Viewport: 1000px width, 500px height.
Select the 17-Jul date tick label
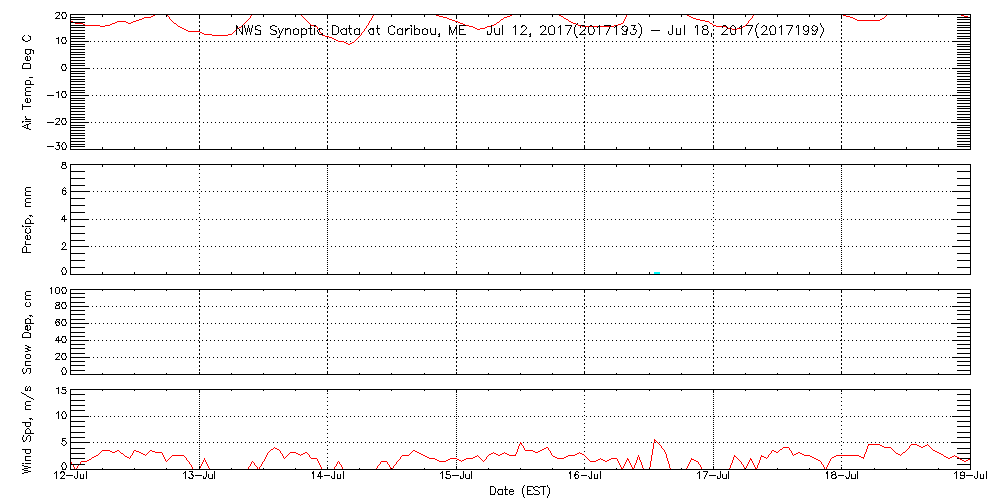(x=713, y=477)
